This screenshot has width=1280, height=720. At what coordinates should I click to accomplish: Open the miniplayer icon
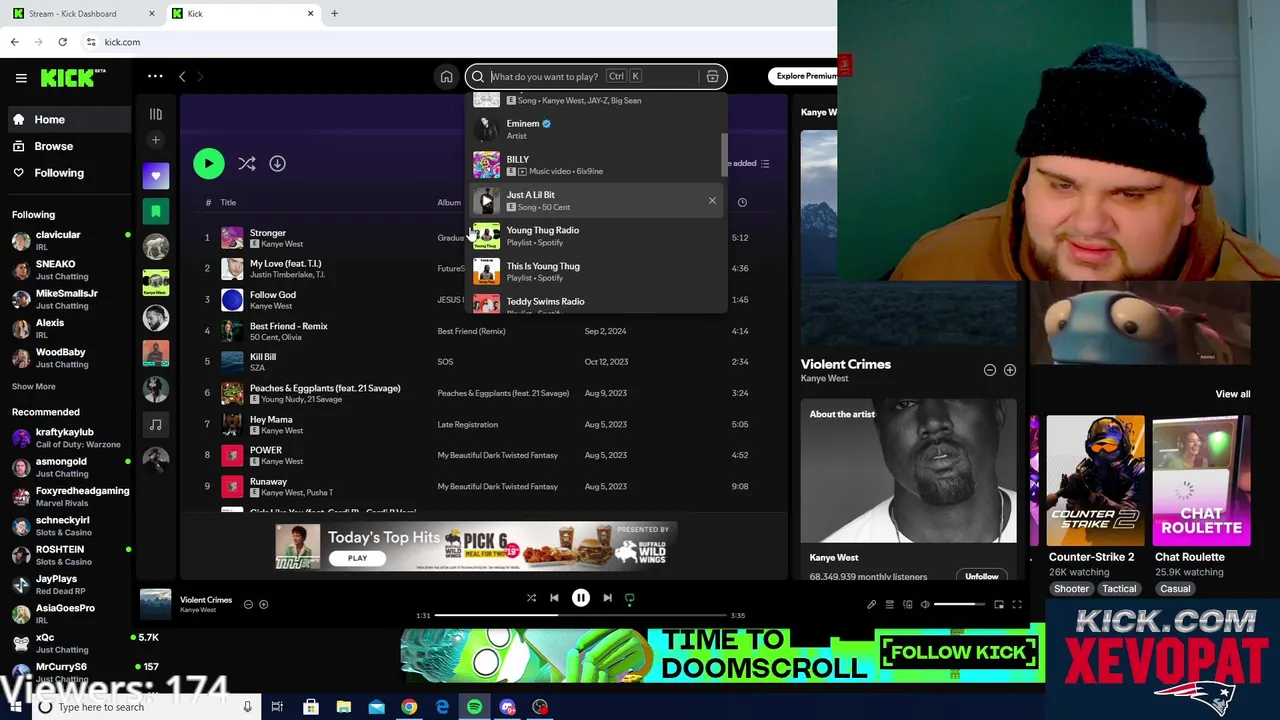coord(998,604)
